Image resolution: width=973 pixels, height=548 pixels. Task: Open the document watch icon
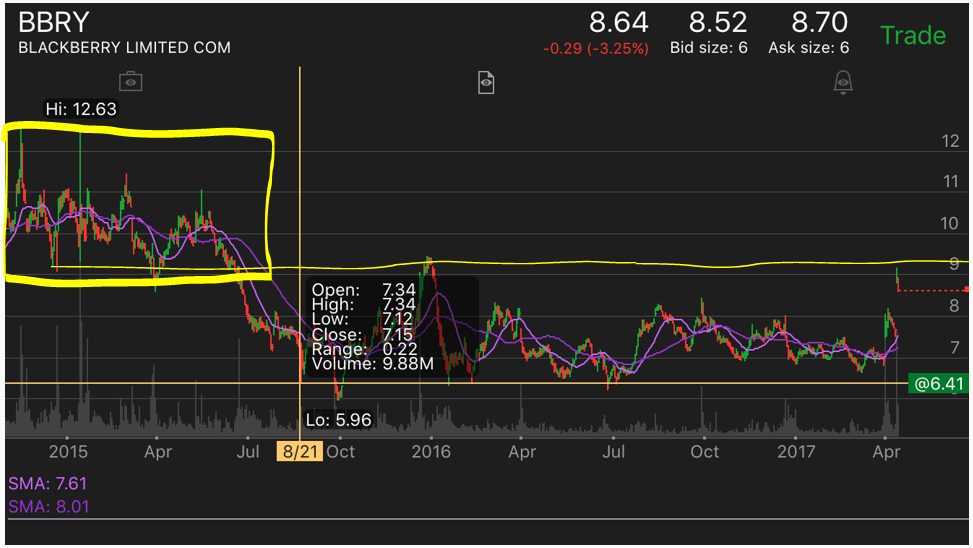coord(486,82)
